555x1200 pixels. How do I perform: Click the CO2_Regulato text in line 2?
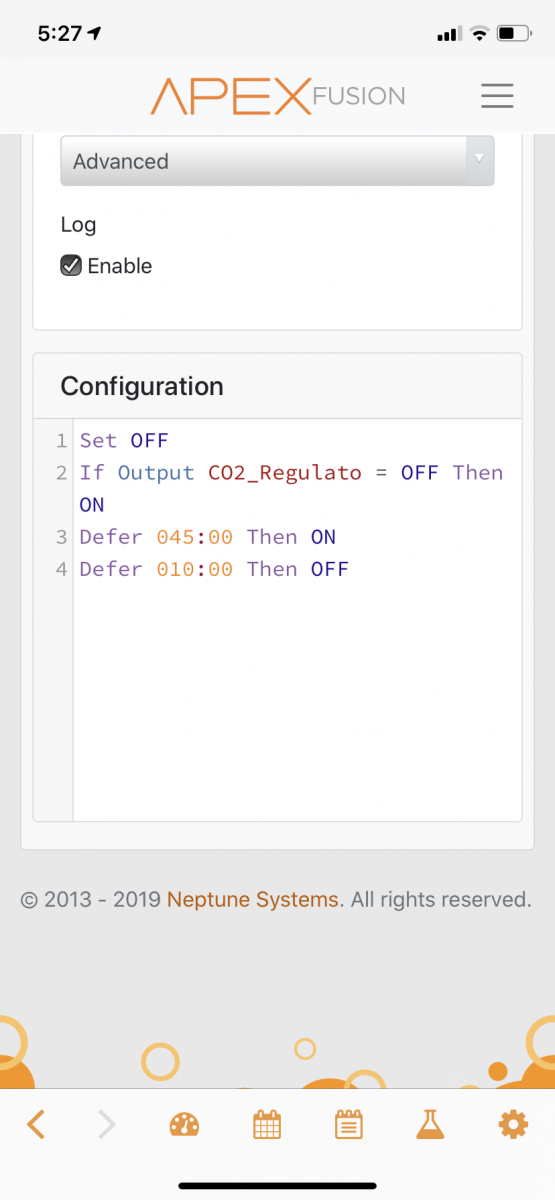(x=285, y=473)
